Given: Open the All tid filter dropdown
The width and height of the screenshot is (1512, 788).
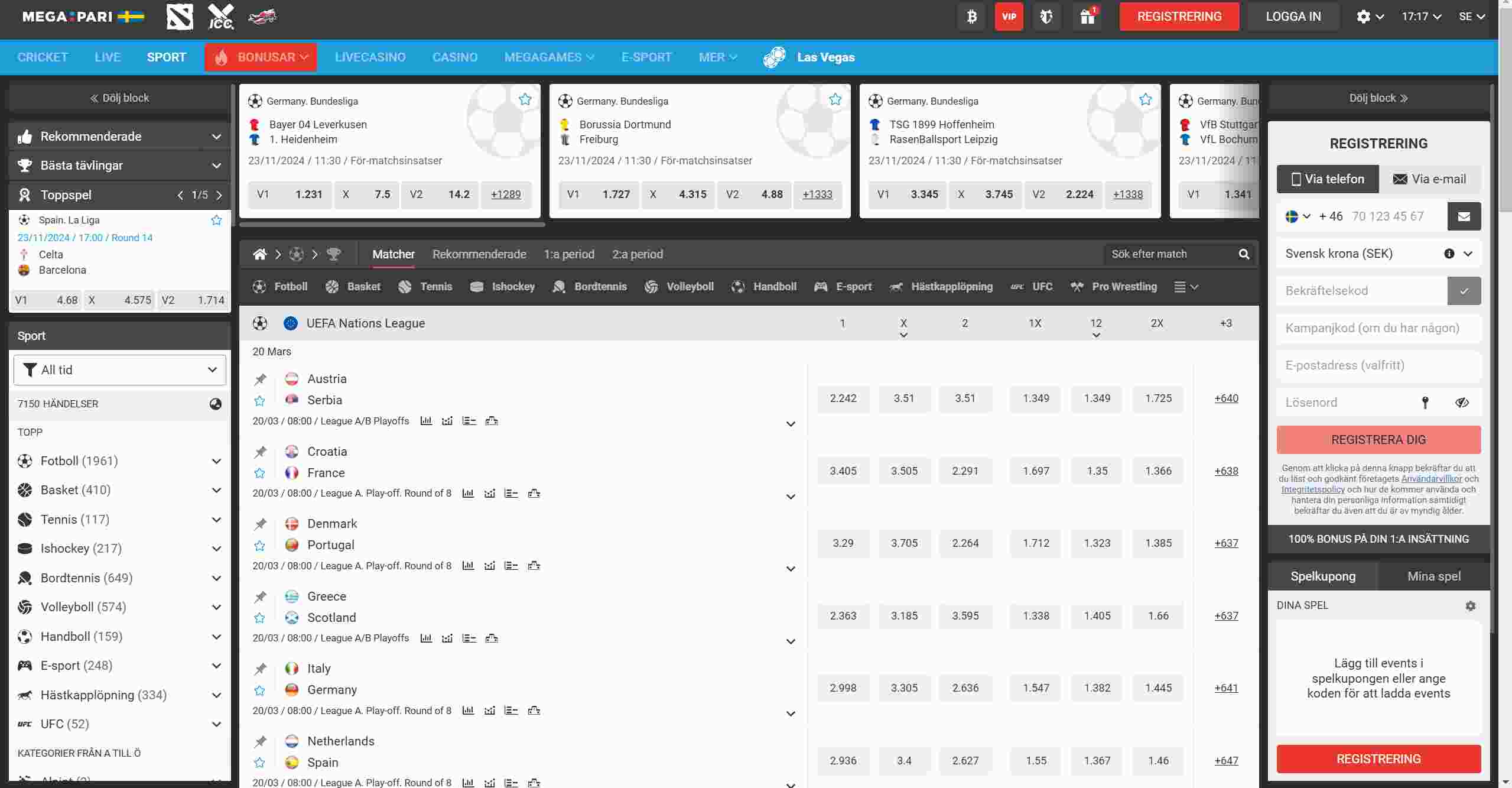Looking at the screenshot, I should (x=120, y=370).
